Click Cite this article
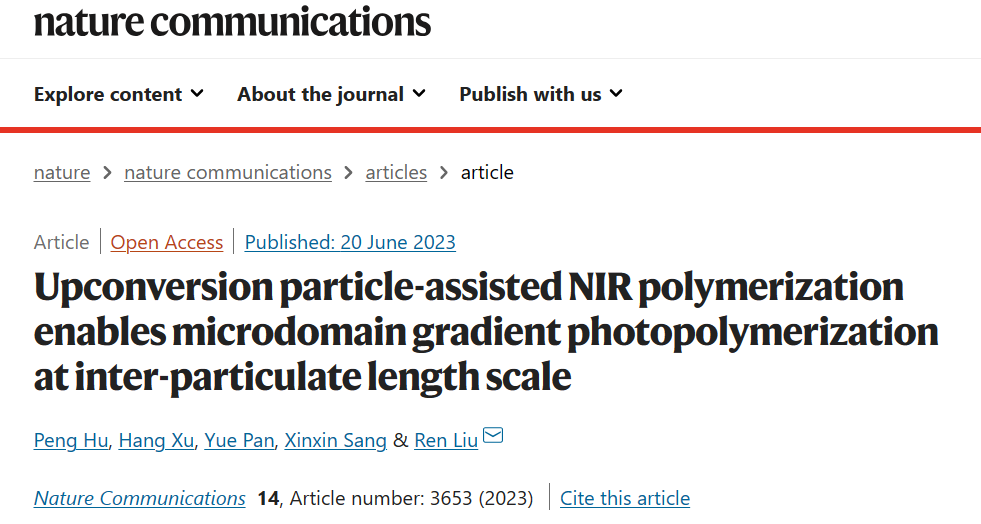 (x=625, y=498)
